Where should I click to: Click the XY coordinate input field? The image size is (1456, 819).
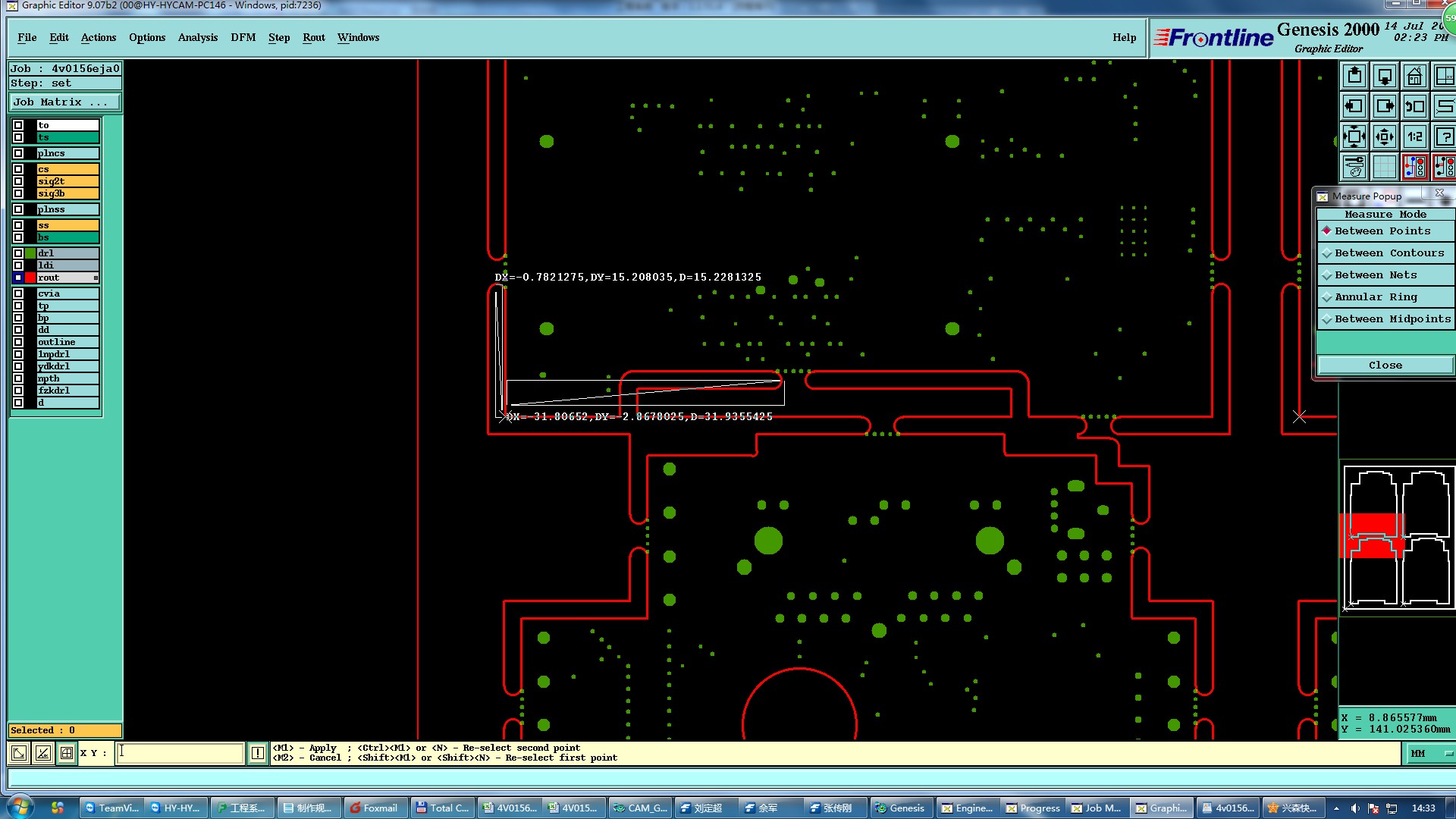(x=180, y=753)
